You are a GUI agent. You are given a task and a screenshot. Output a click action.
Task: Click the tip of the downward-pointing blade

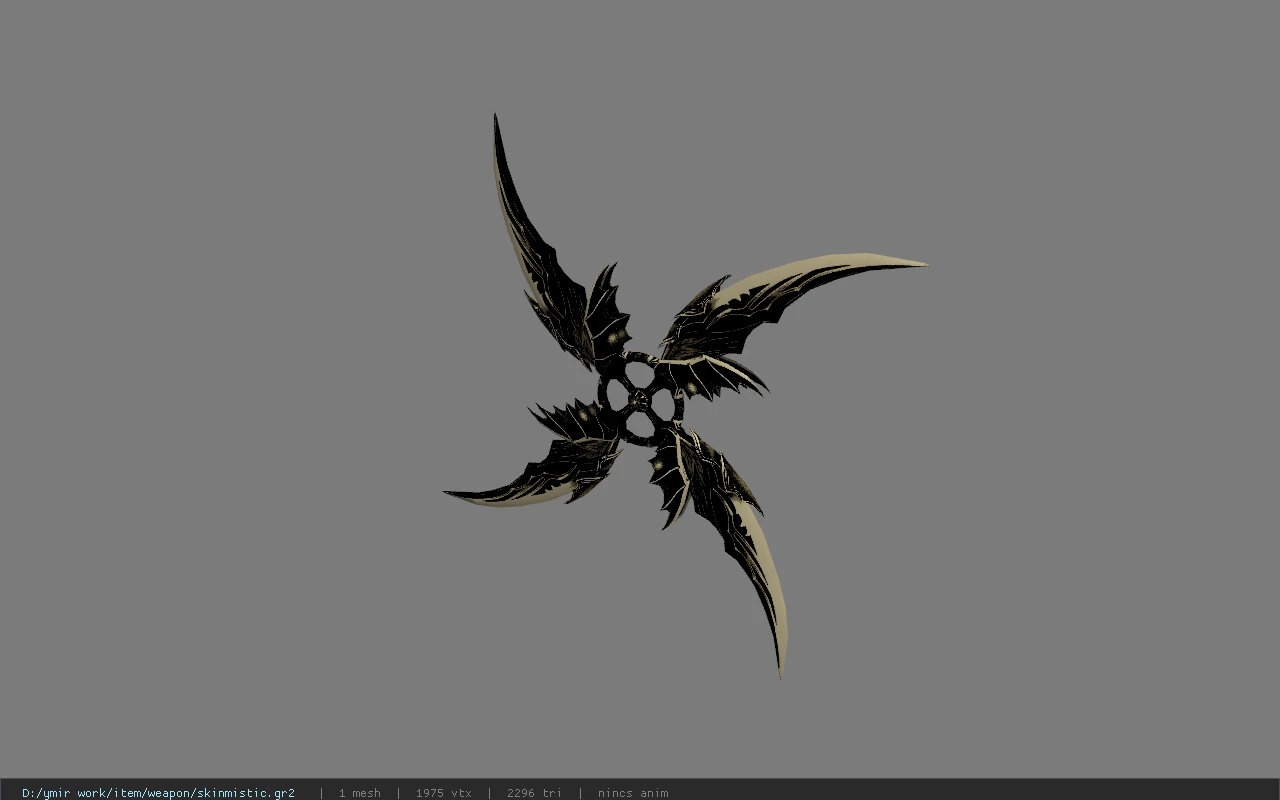click(x=780, y=673)
